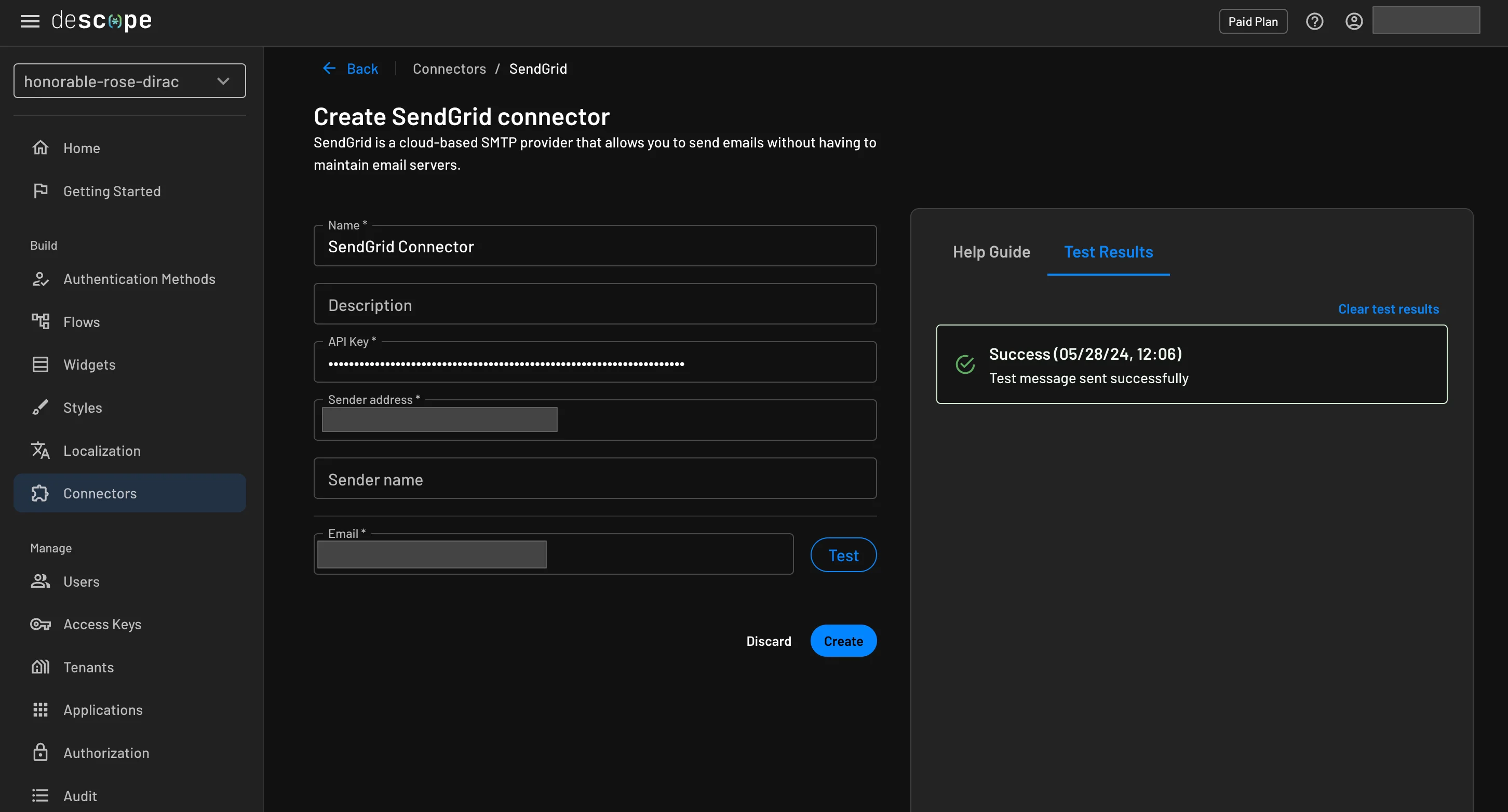The height and width of the screenshot is (812, 1508).
Task: Click the Paid Plan button
Action: [1253, 22]
